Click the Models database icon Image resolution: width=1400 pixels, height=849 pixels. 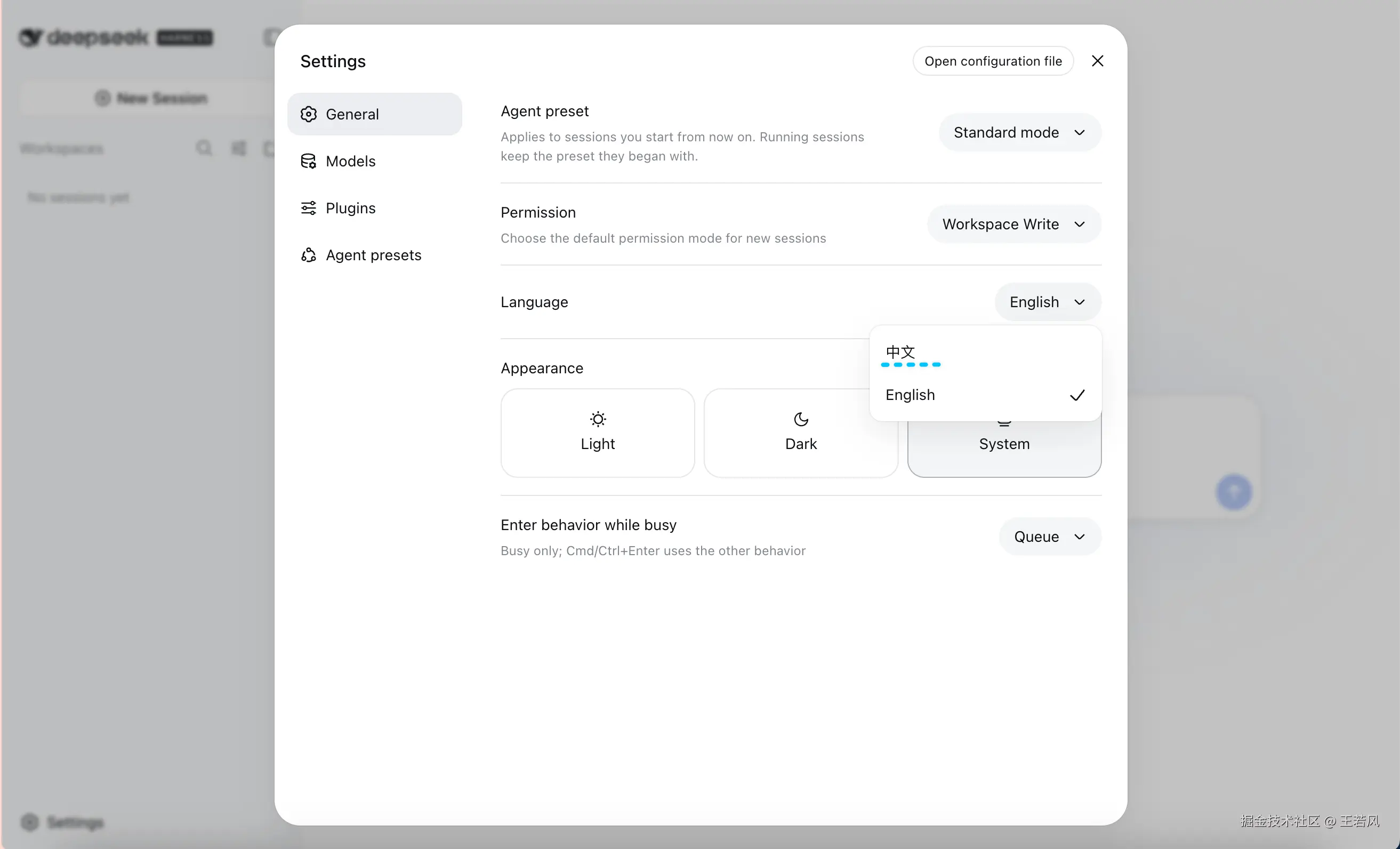(309, 162)
